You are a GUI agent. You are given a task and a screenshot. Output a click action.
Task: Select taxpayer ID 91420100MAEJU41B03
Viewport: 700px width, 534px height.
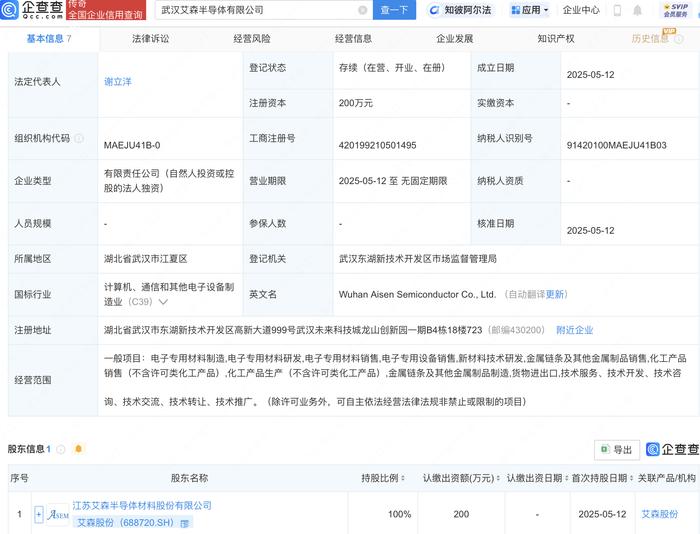tap(617, 145)
